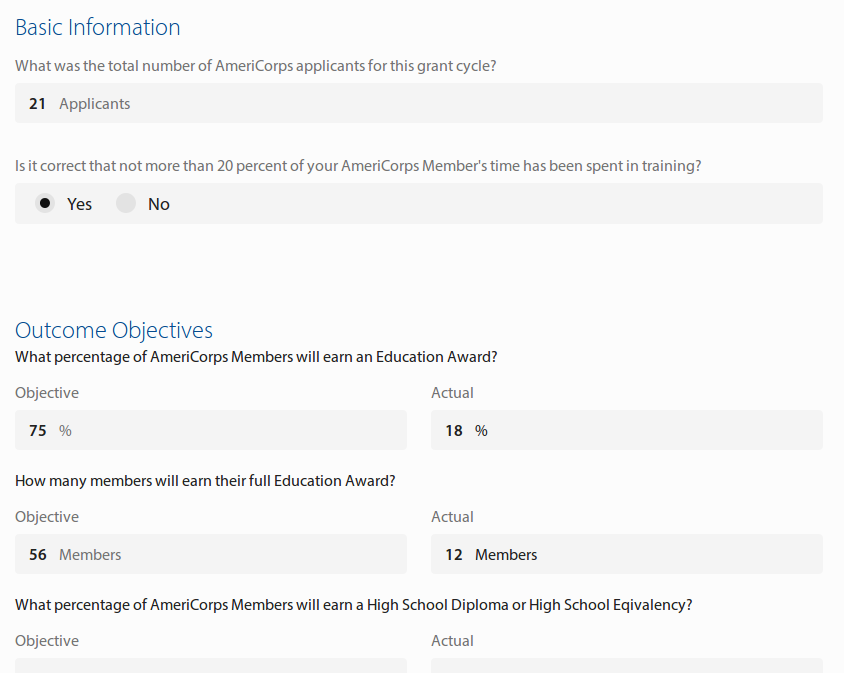Click the full Education Award members question

point(205,481)
